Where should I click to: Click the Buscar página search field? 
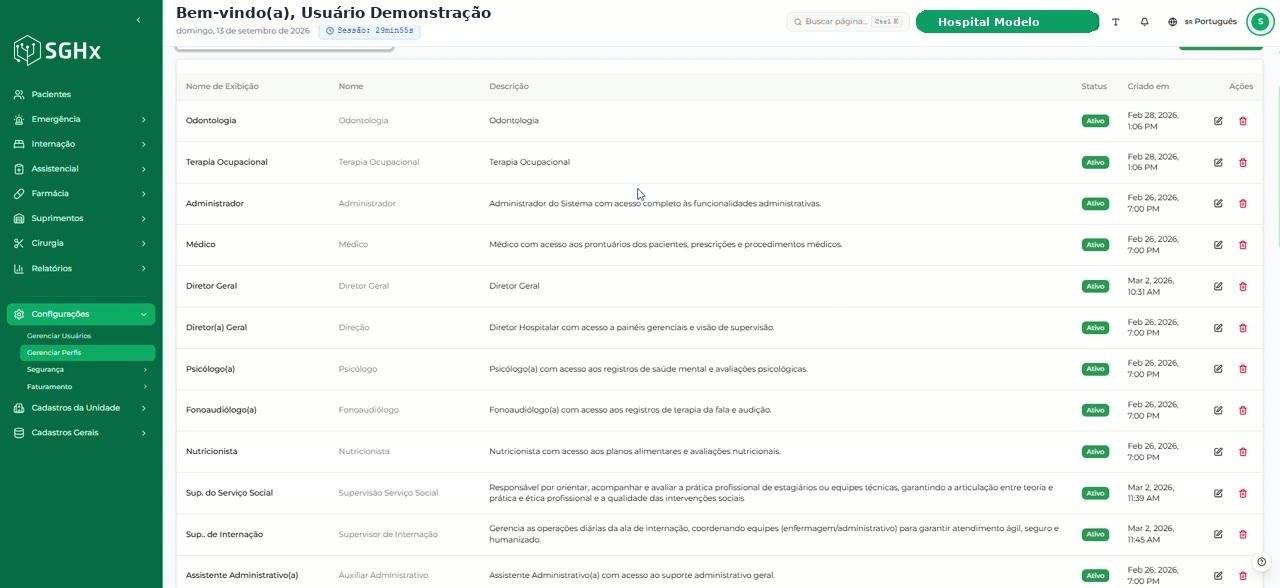(848, 21)
